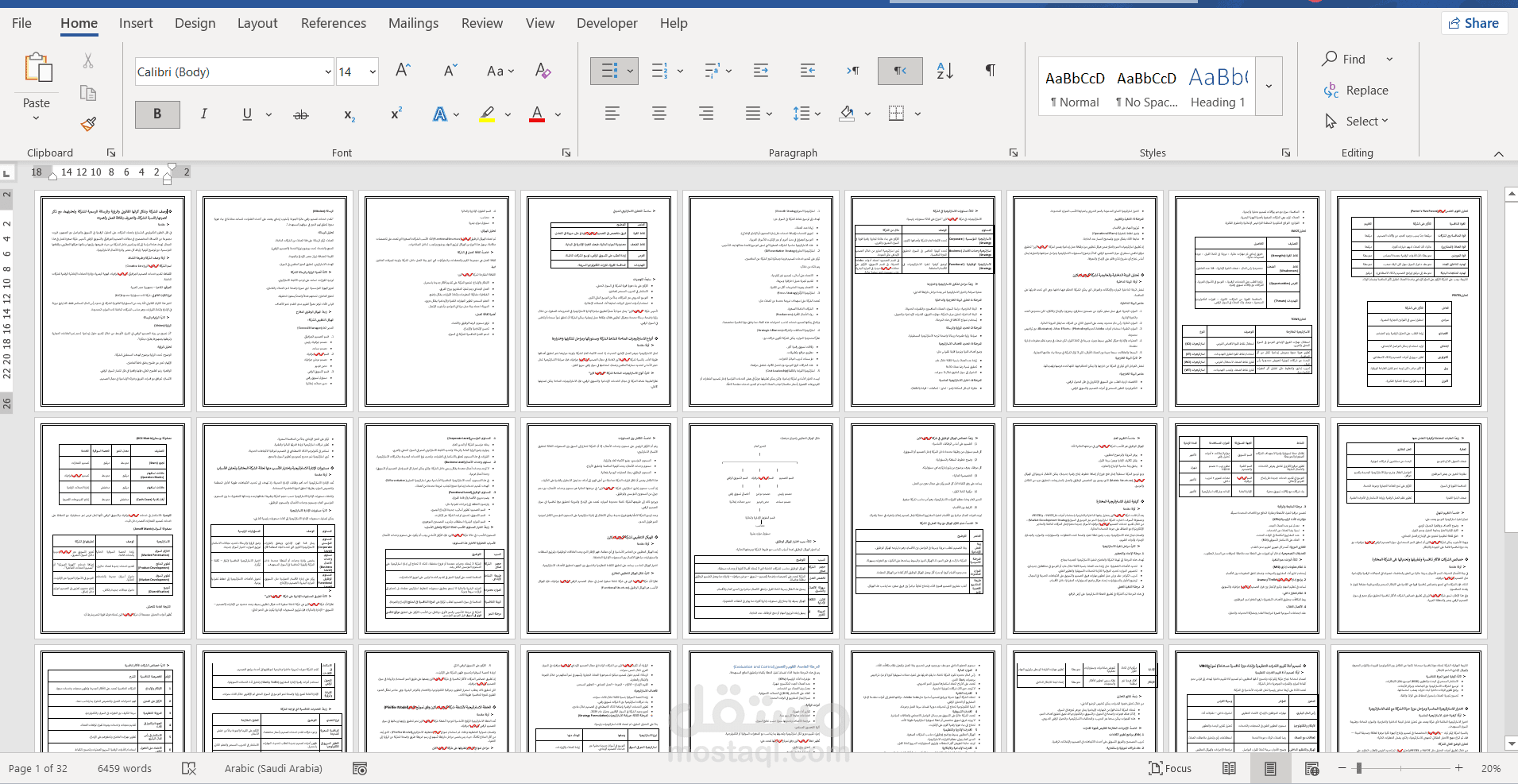Image resolution: width=1518 pixels, height=784 pixels.
Task: Increase font size with Grow Font
Action: [x=403, y=71]
